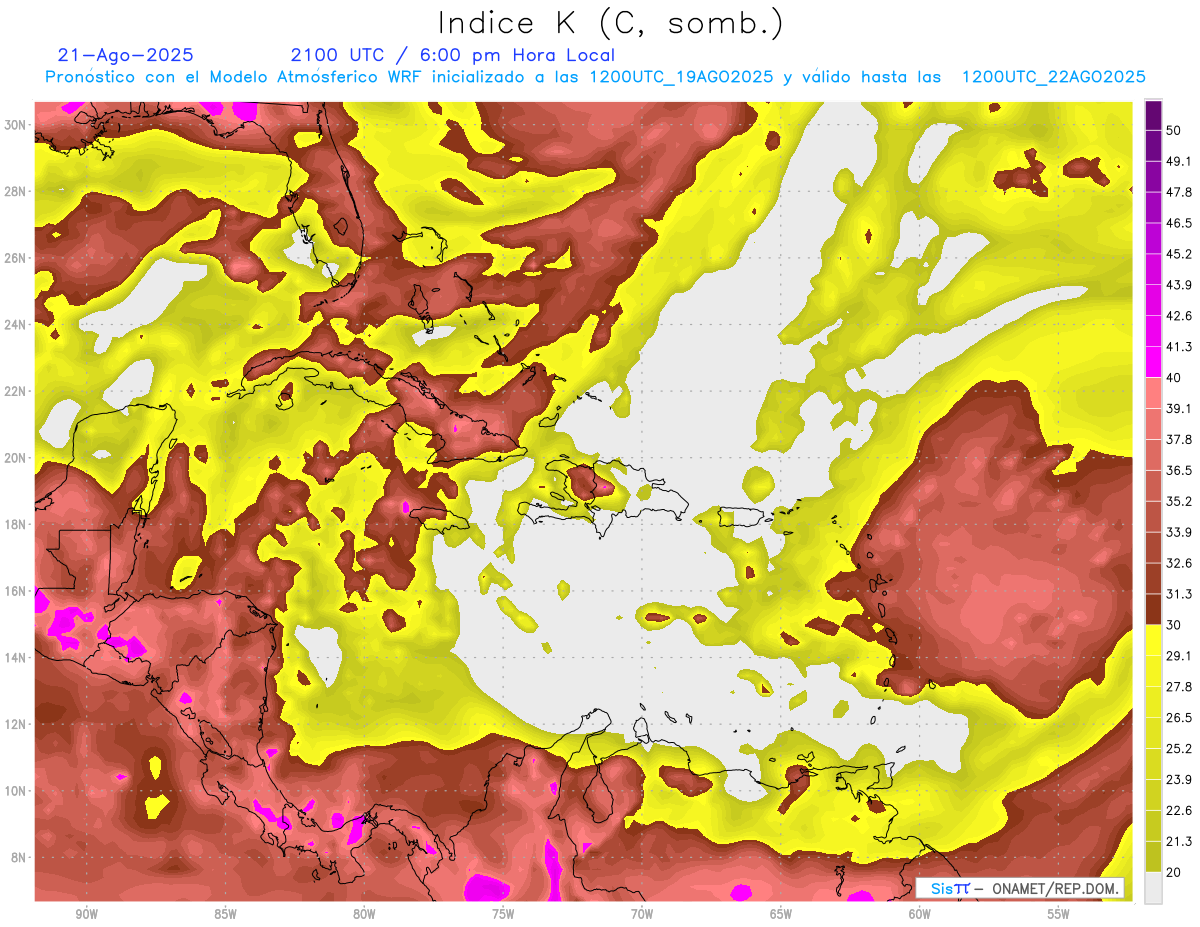Screen dimensions: 1200x927
Task: Click the magenta swatch between 40 and 41.3
Action: pos(1153,362)
